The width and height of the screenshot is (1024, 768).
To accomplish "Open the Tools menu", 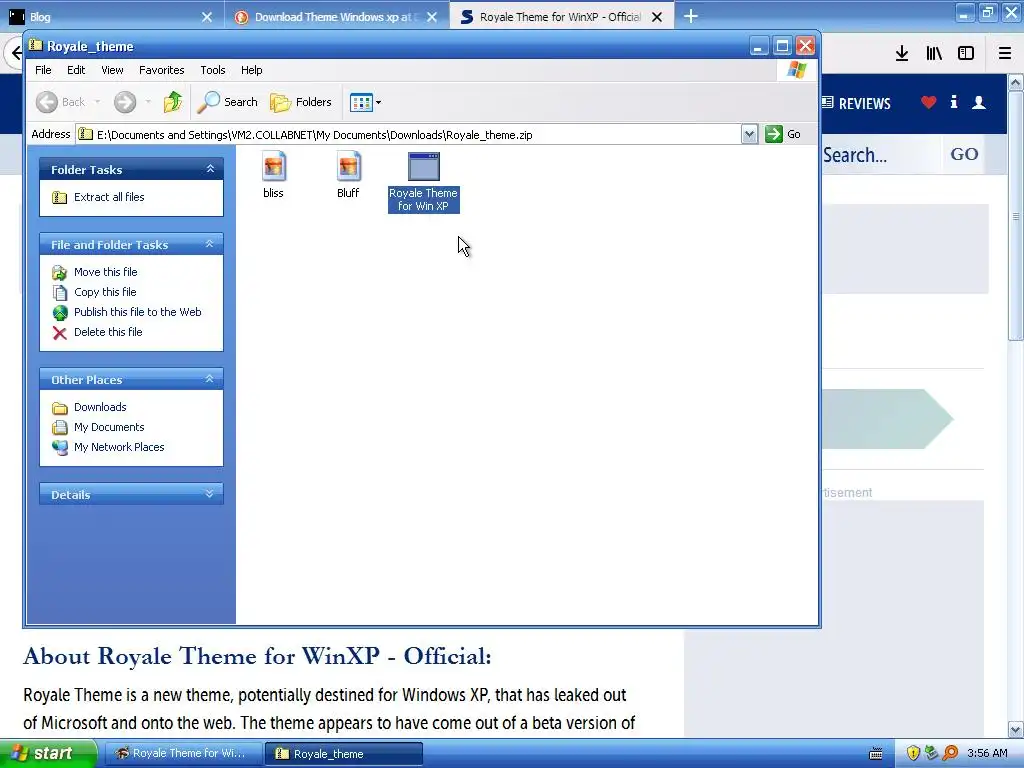I will (212, 70).
